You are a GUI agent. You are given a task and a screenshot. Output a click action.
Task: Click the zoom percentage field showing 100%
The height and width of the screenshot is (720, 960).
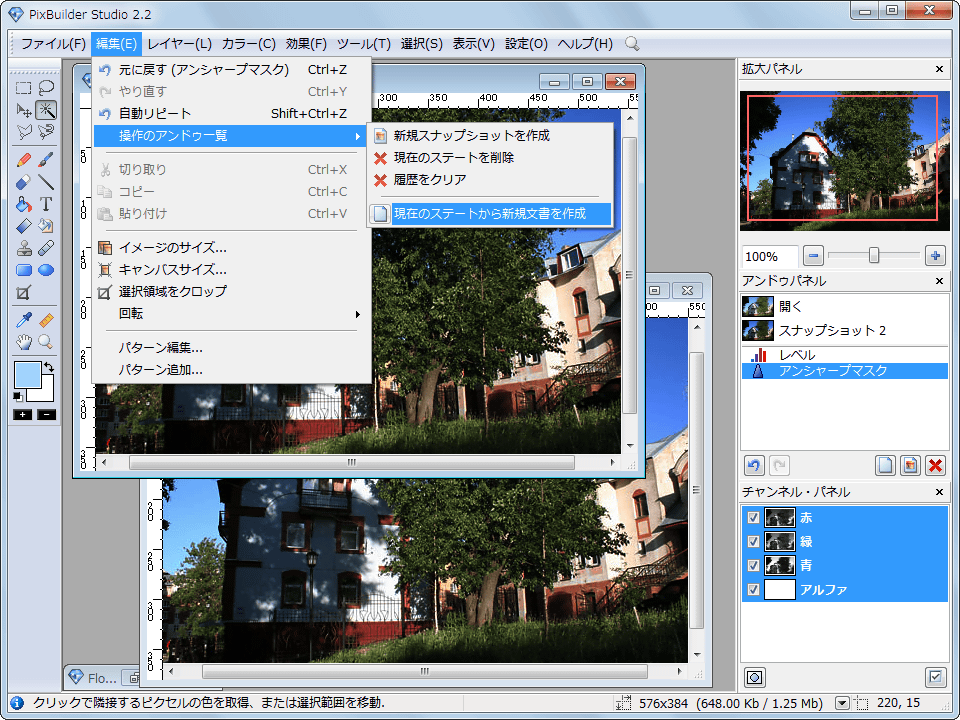769,256
